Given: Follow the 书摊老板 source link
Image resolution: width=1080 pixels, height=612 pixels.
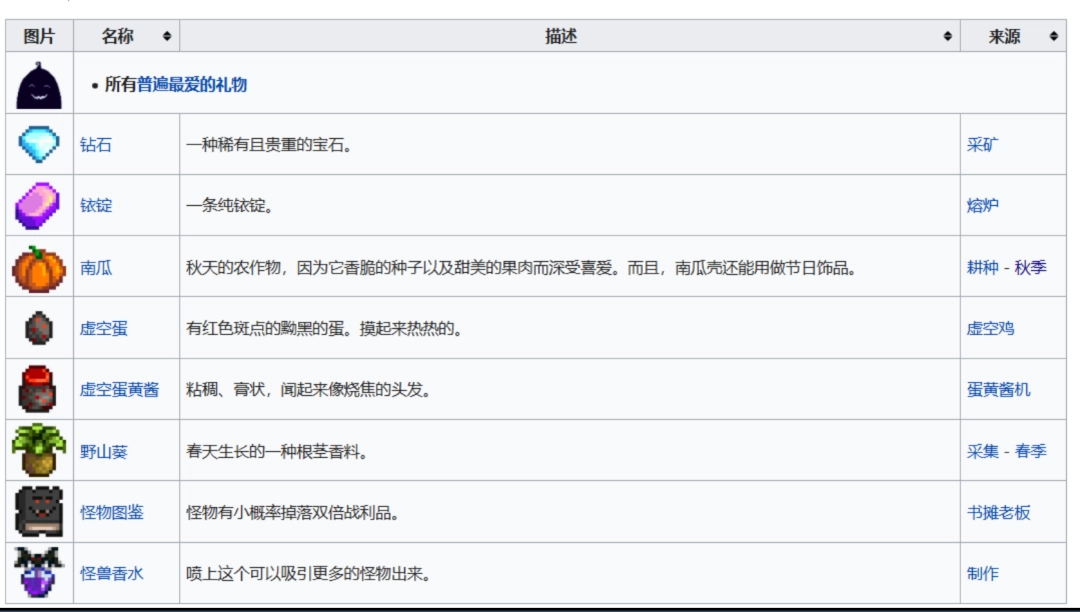Looking at the screenshot, I should (998, 512).
